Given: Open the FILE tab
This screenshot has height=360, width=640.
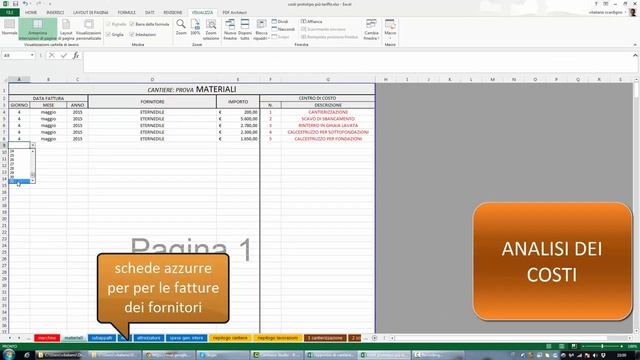Looking at the screenshot, I should (9, 13).
